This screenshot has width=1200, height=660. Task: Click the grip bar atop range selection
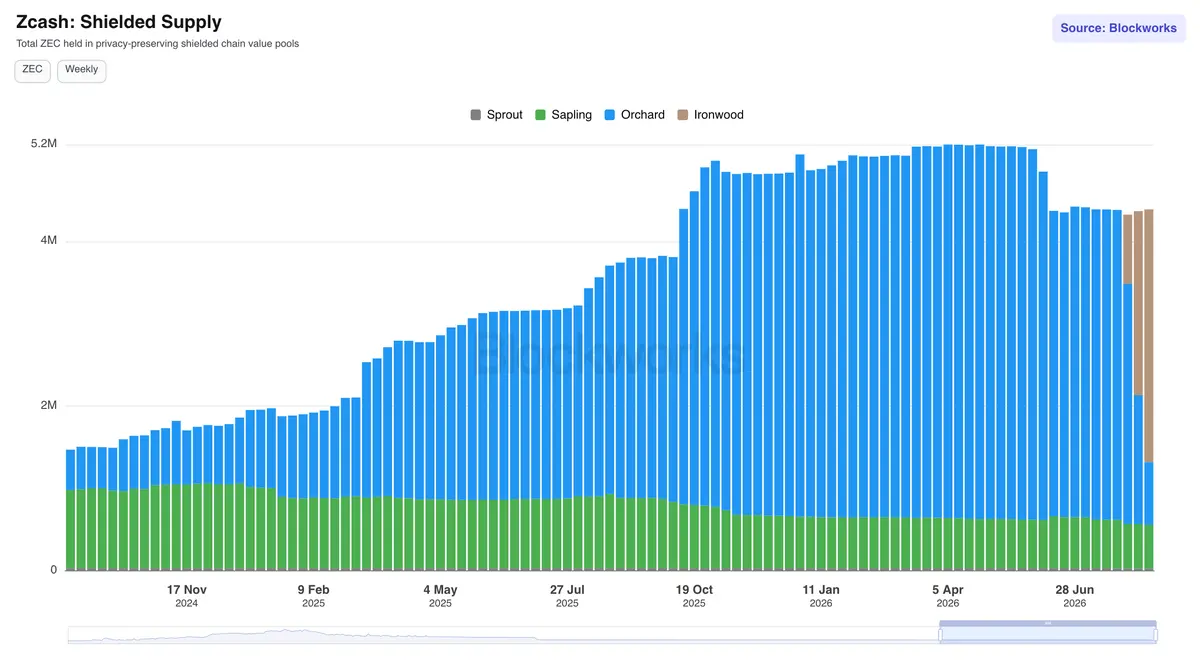(1048, 623)
